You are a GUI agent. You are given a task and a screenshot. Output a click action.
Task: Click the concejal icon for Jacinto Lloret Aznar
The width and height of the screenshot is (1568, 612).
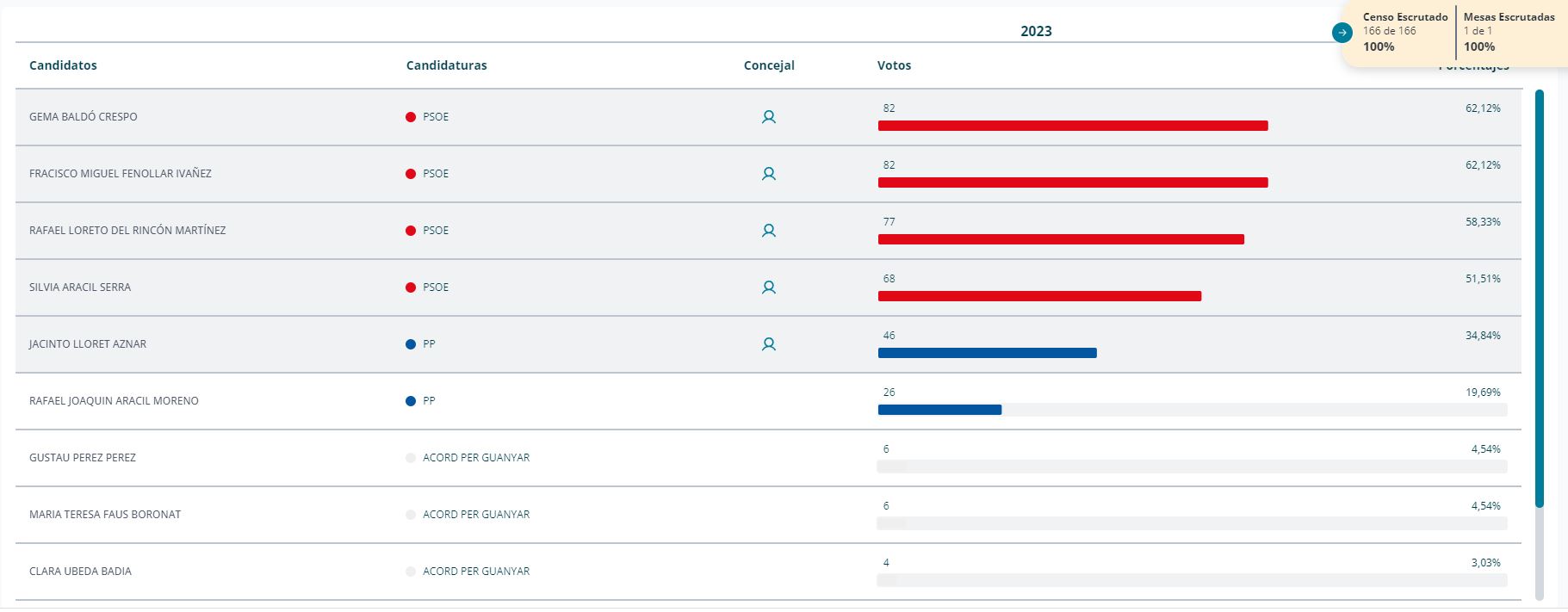[x=769, y=344]
